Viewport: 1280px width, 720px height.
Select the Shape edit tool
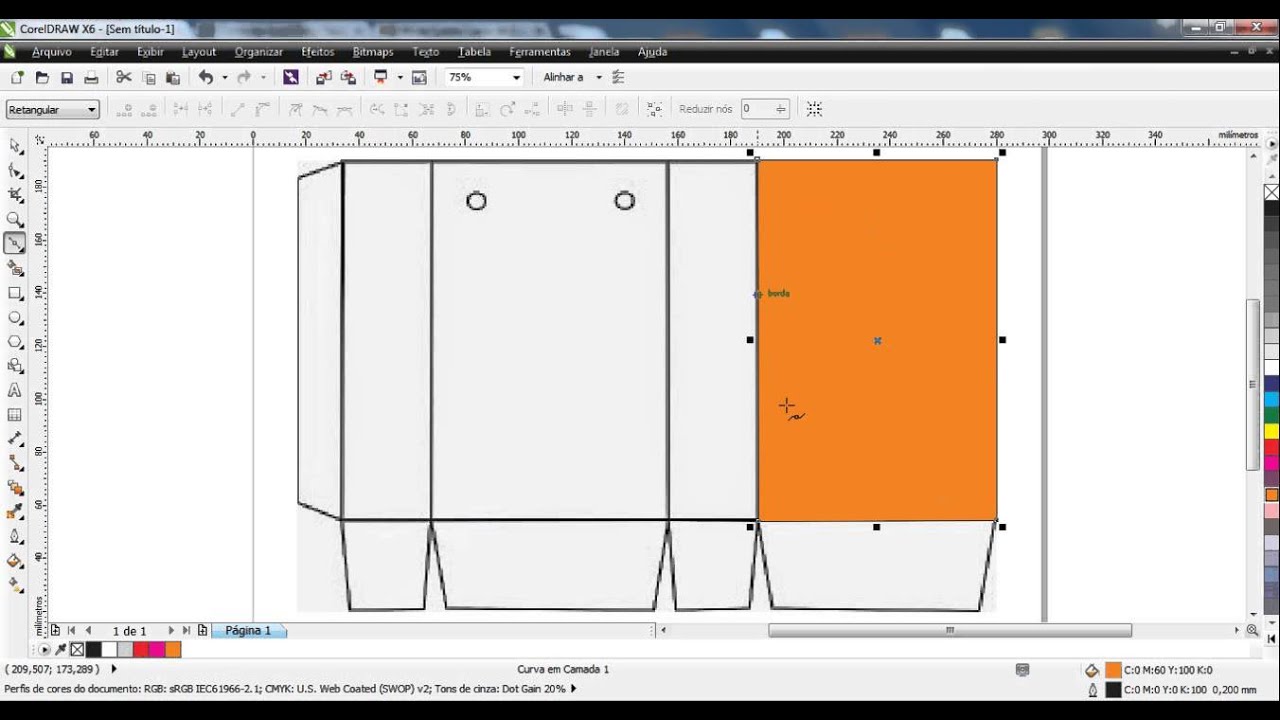coord(15,171)
